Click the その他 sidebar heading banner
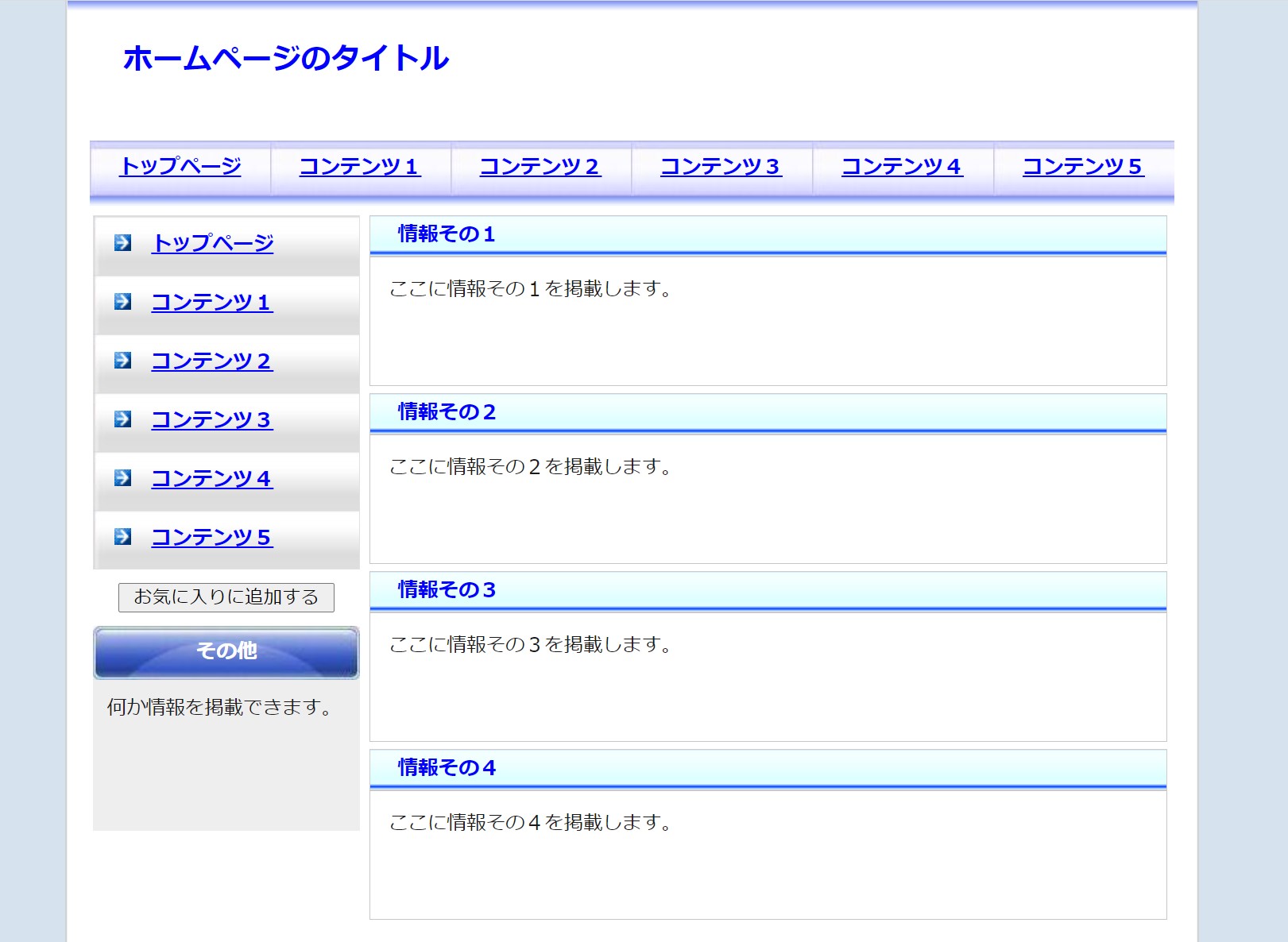The image size is (1288, 942). point(226,651)
